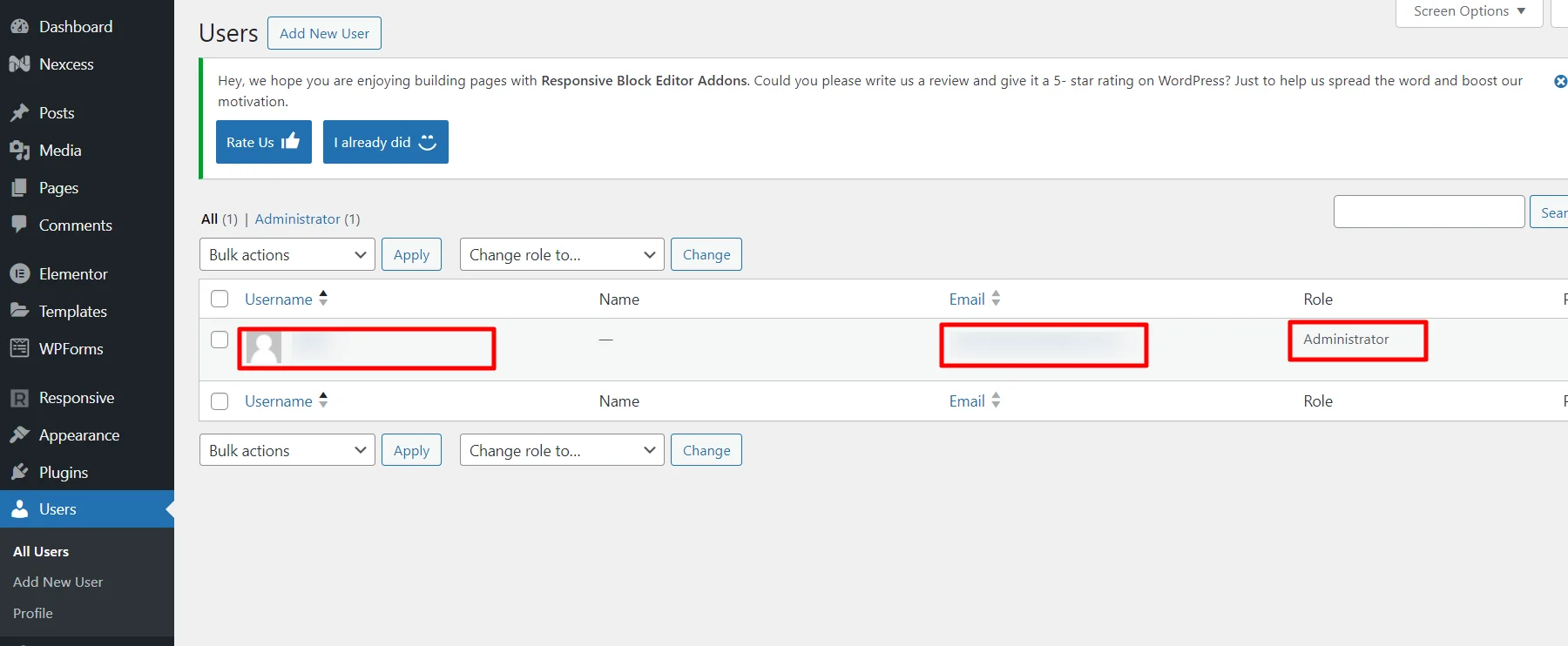Viewport: 1568px width, 646px height.
Task: Click the Dashboard gauge icon
Action: coord(19,27)
